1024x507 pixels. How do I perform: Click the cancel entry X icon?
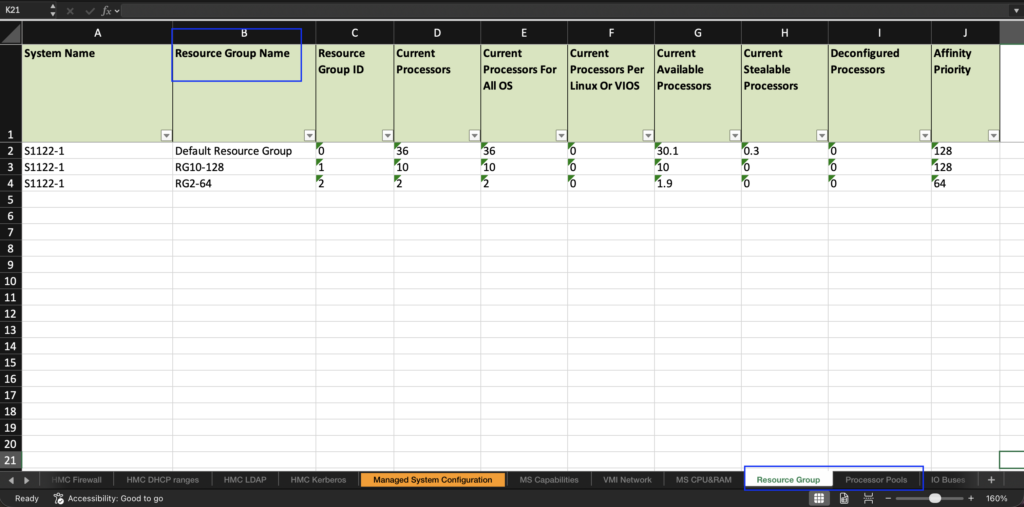[70, 10]
